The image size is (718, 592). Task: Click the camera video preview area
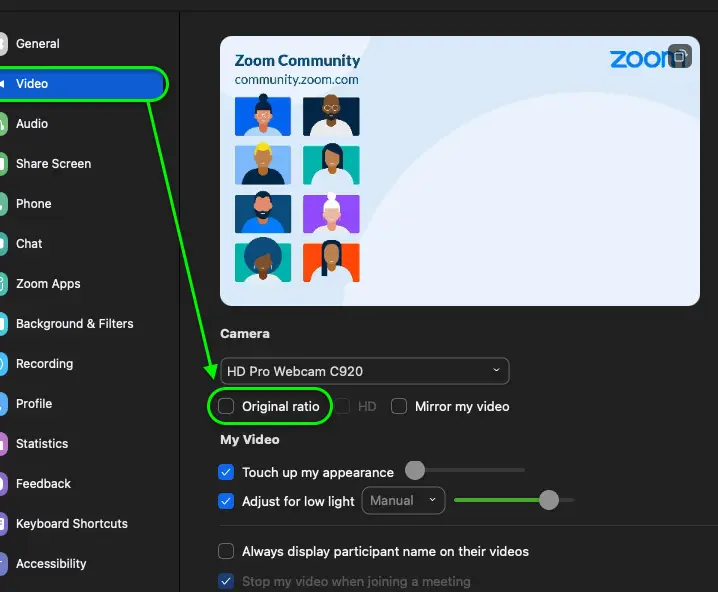[x=460, y=171]
